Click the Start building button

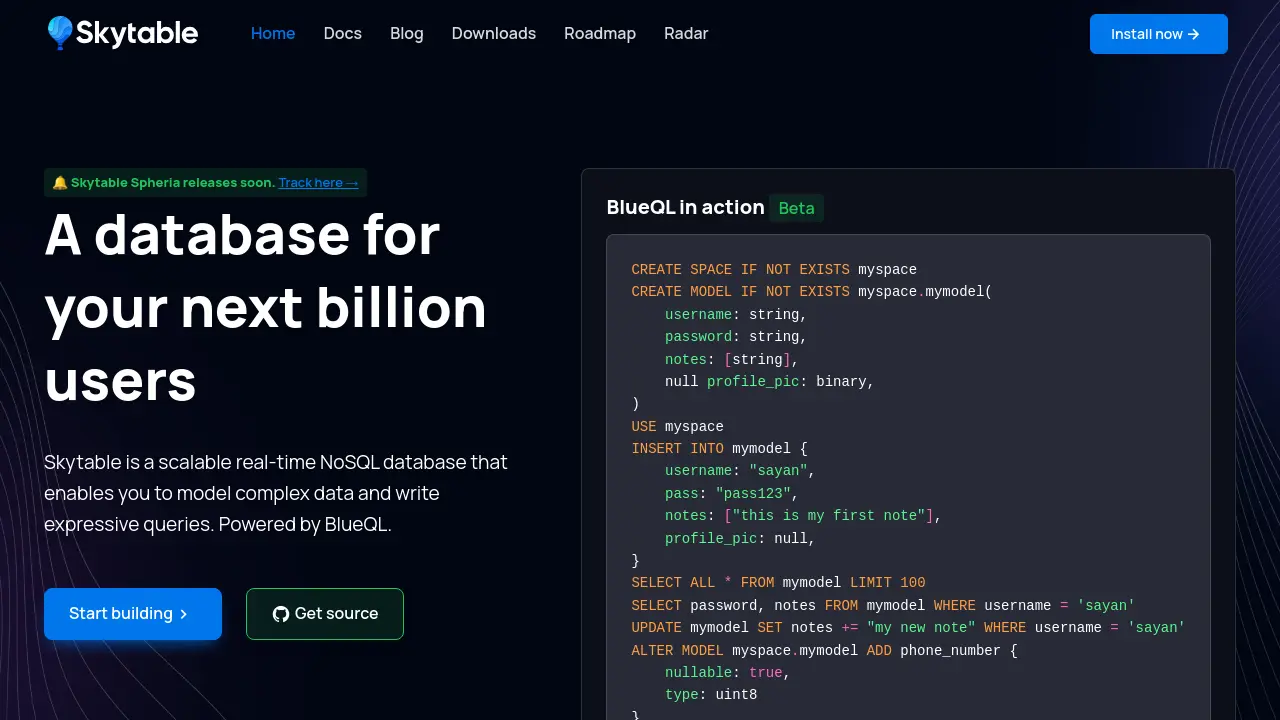click(133, 614)
